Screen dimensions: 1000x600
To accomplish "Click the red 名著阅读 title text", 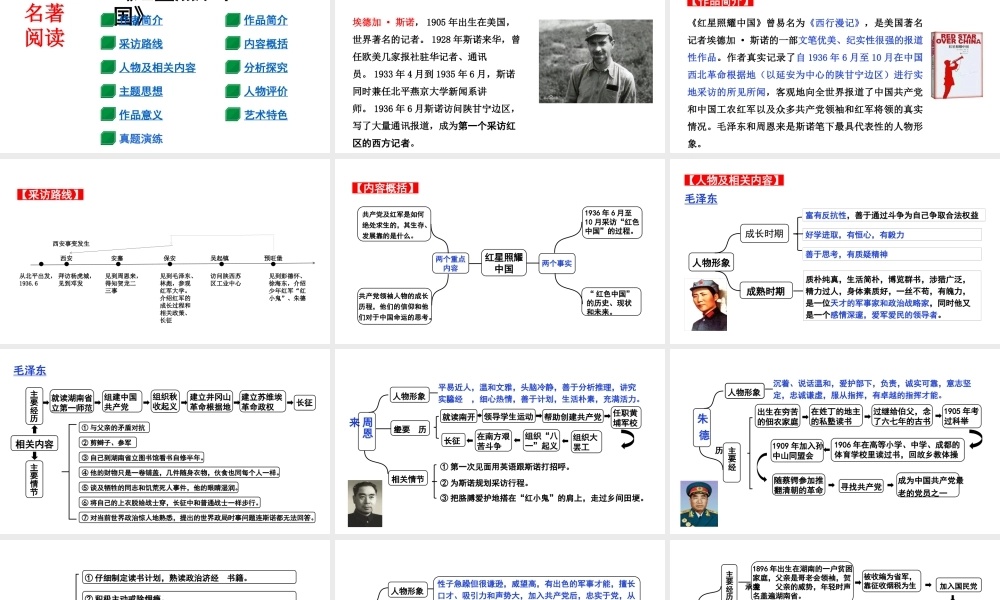I will point(45,24).
